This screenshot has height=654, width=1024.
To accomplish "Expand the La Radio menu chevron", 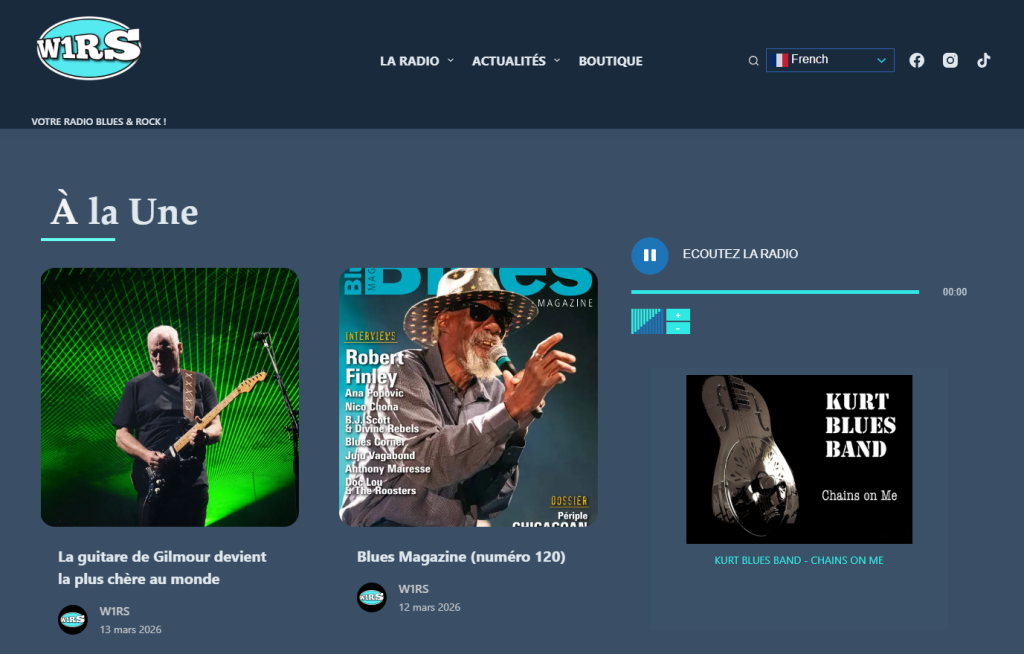I will click(x=451, y=60).
